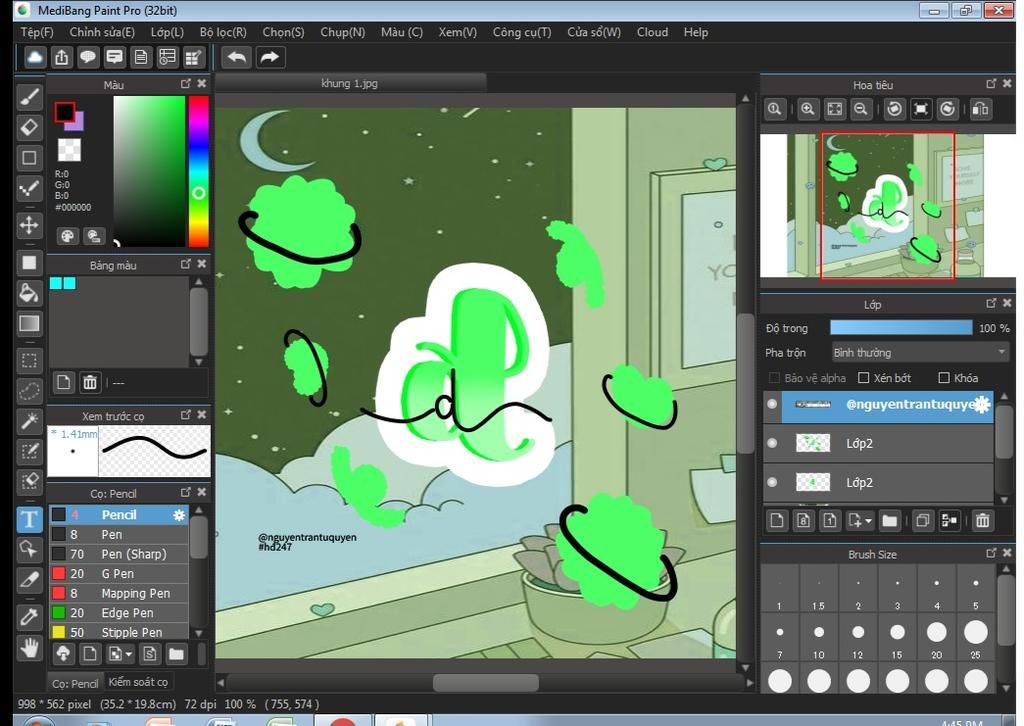Image resolution: width=1024 pixels, height=726 pixels.
Task: Choose the Edge Pen brush
Action: pos(119,613)
